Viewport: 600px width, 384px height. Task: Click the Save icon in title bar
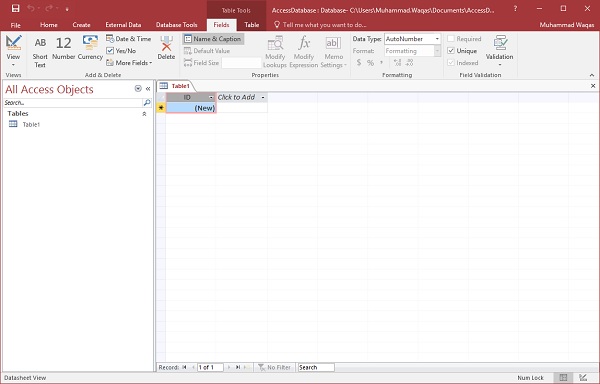15,8
